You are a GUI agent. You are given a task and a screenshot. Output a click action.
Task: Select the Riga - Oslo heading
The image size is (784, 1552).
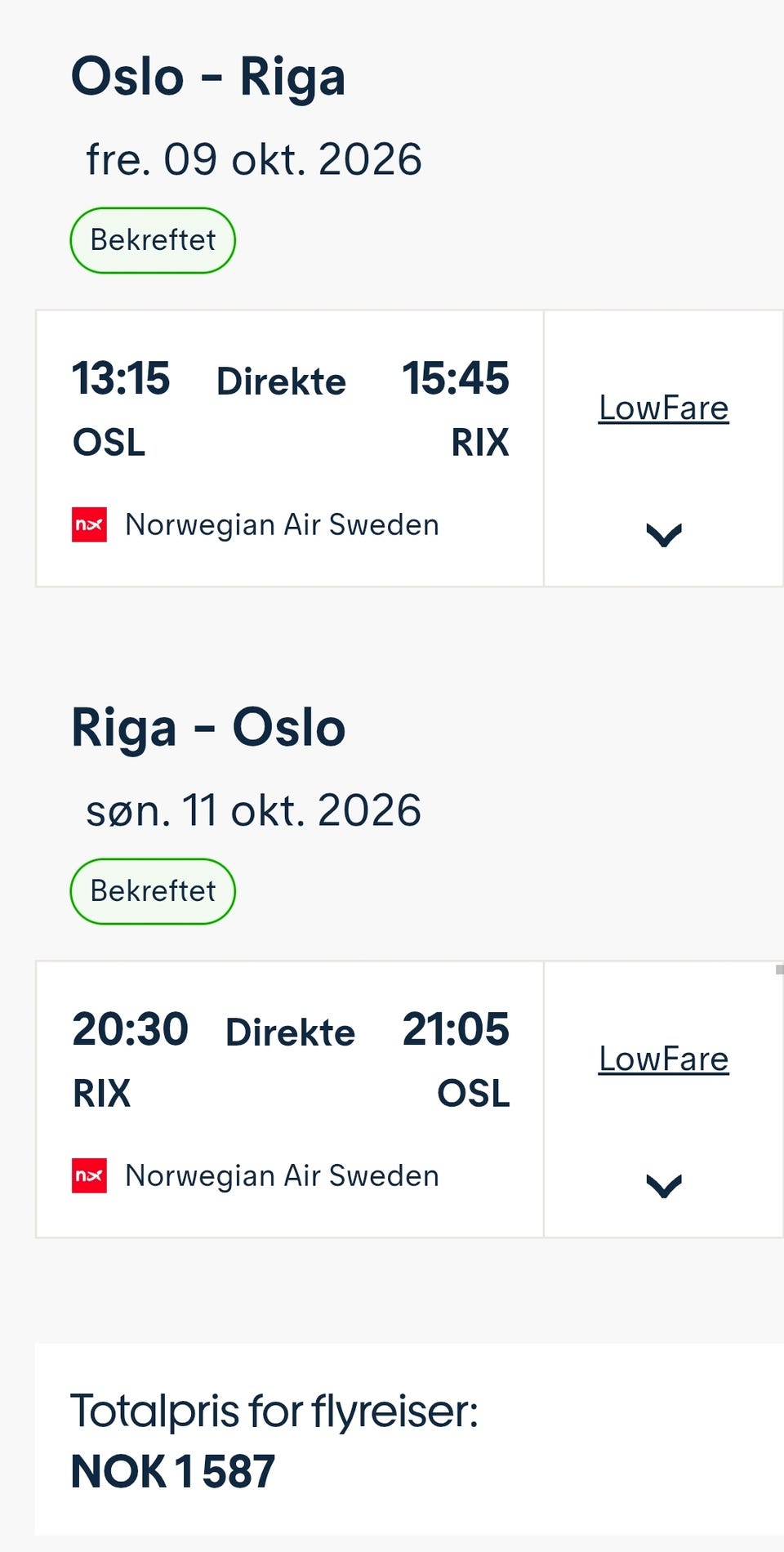click(x=208, y=728)
